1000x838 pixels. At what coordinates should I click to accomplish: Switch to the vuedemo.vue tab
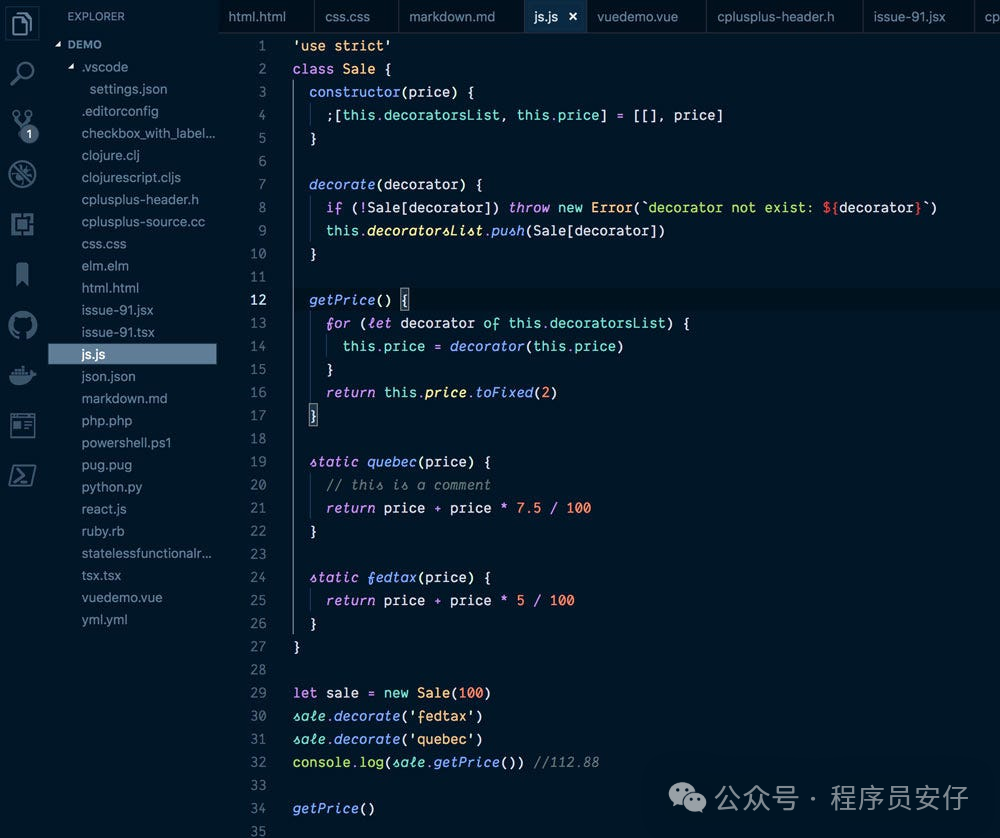pyautogui.click(x=637, y=17)
